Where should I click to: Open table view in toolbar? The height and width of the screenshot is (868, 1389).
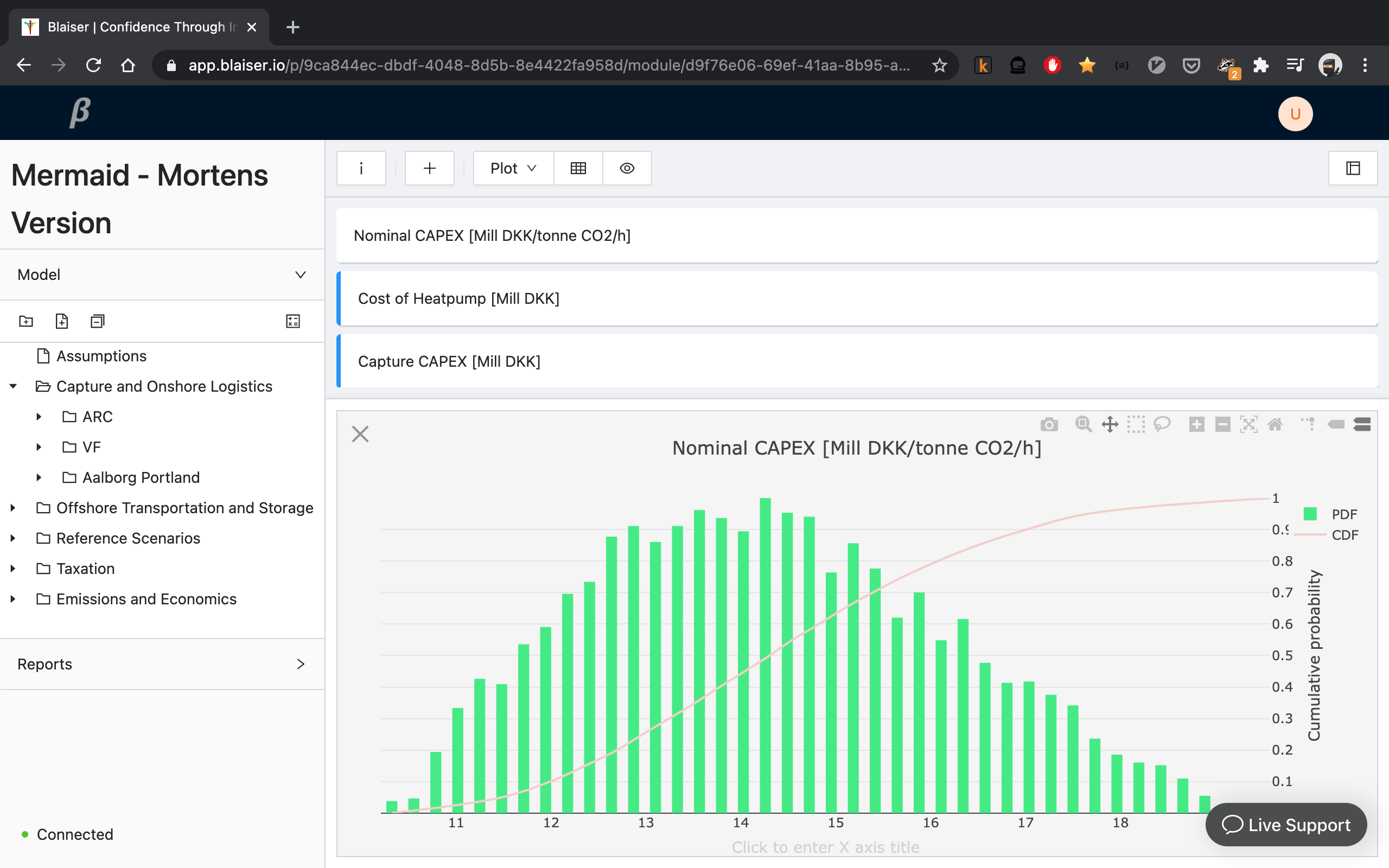tap(578, 168)
